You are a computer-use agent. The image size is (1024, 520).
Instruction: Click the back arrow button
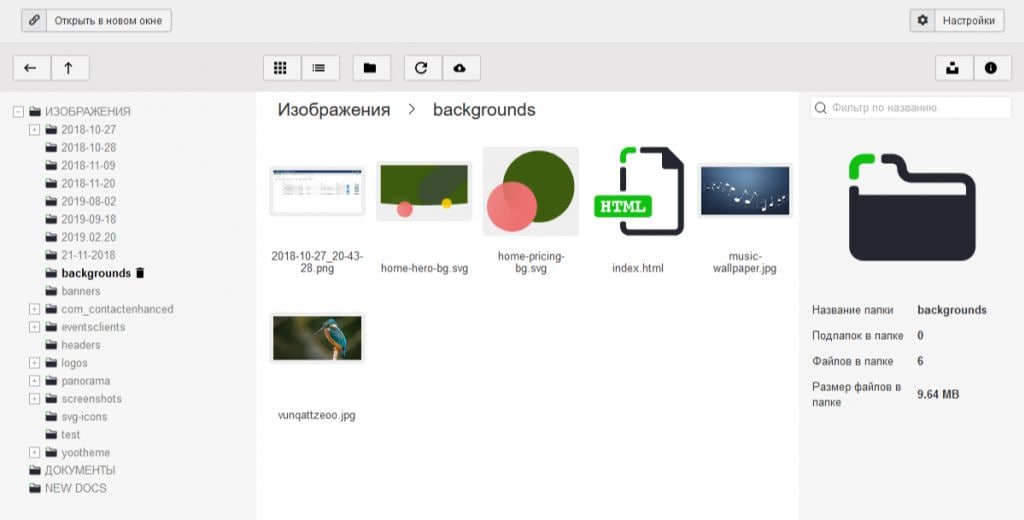click(x=31, y=68)
